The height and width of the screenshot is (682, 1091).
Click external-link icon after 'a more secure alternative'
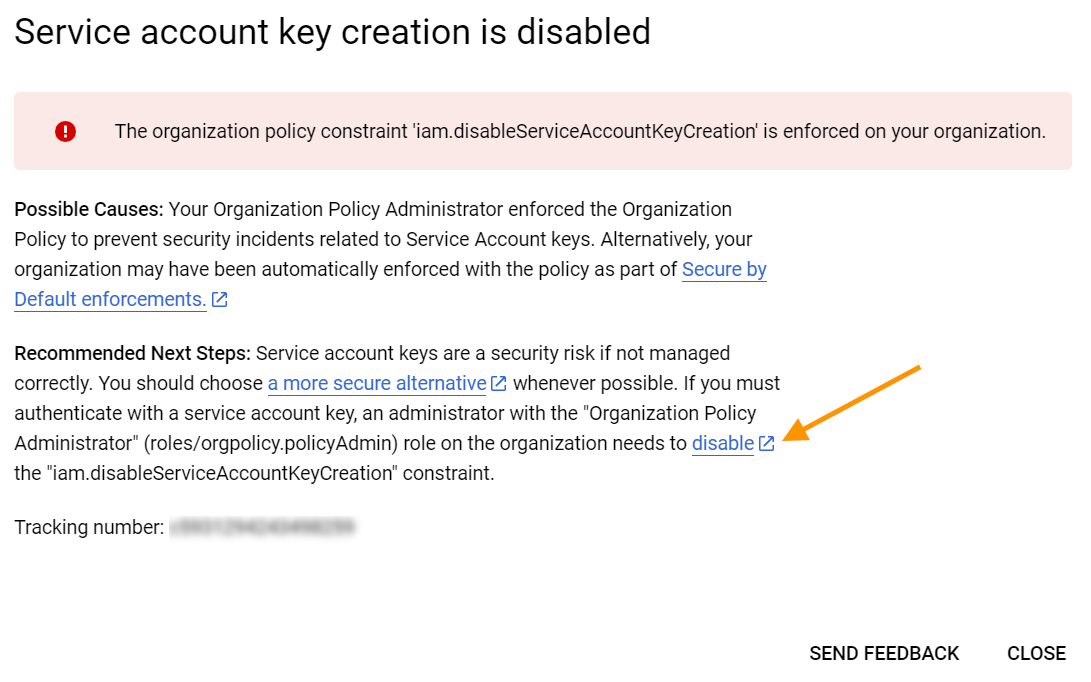tap(499, 384)
